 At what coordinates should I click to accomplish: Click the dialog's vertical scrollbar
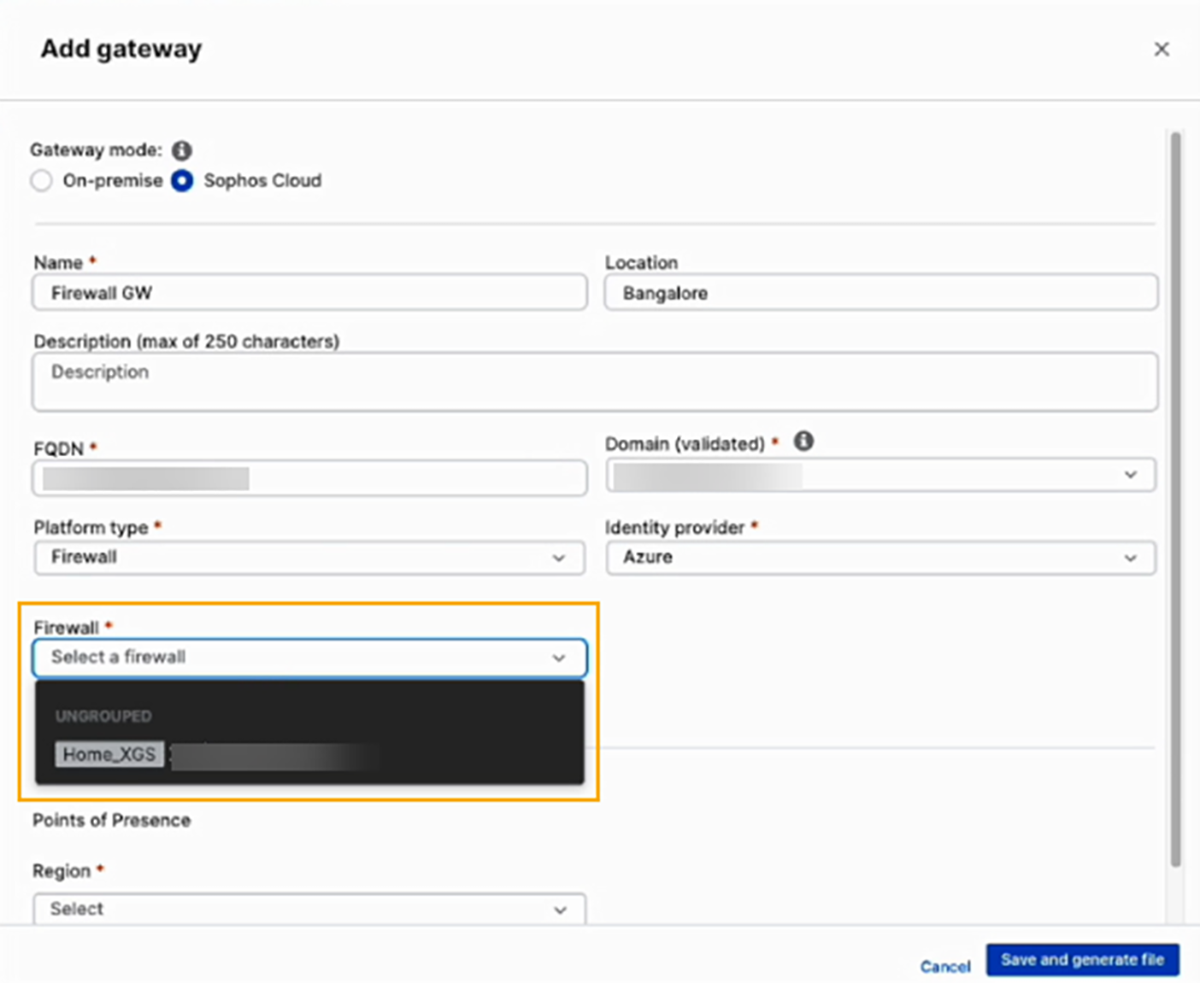point(1175,500)
